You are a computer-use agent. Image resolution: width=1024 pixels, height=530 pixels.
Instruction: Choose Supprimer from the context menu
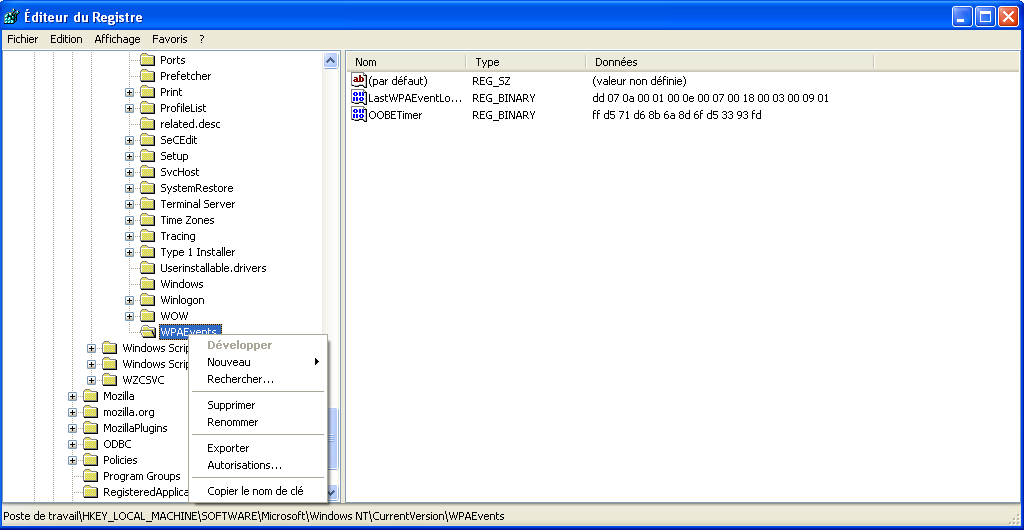tap(231, 405)
